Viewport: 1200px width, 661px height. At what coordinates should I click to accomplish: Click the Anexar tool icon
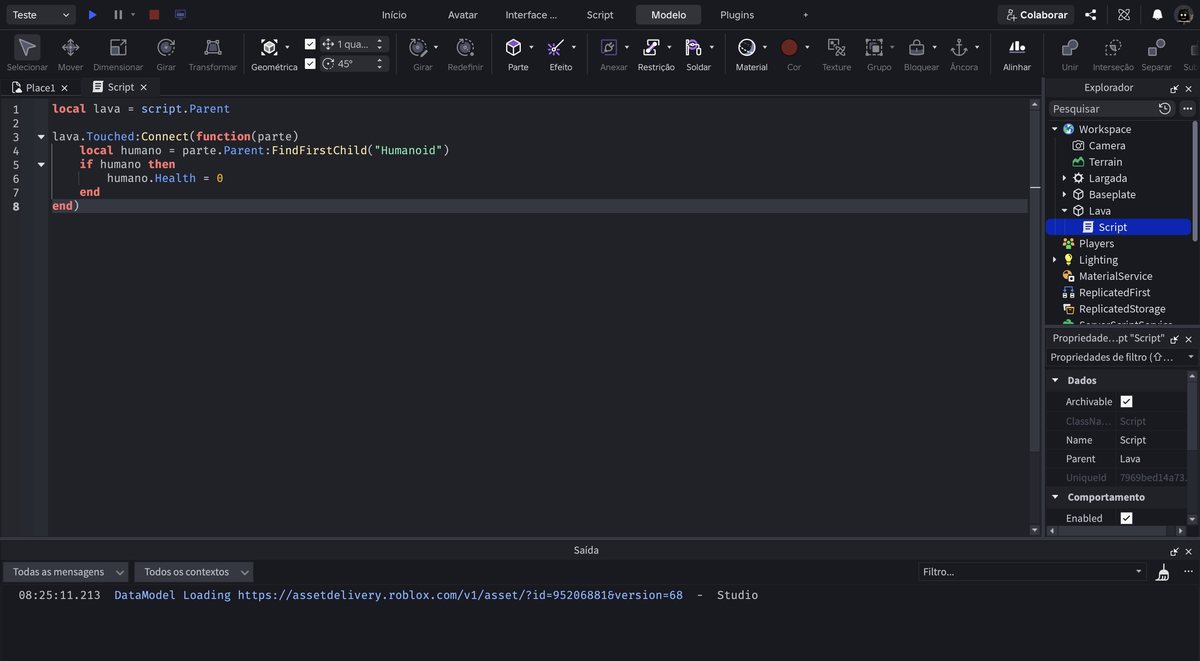608,47
